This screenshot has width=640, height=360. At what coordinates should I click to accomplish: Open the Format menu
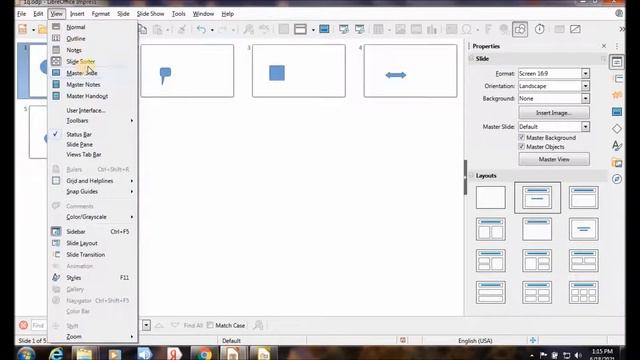[x=100, y=14]
